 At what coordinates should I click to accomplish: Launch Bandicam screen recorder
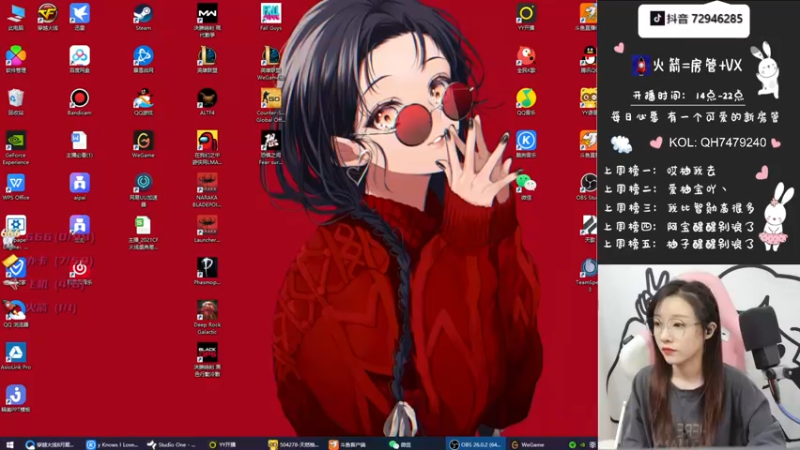[x=80, y=101]
